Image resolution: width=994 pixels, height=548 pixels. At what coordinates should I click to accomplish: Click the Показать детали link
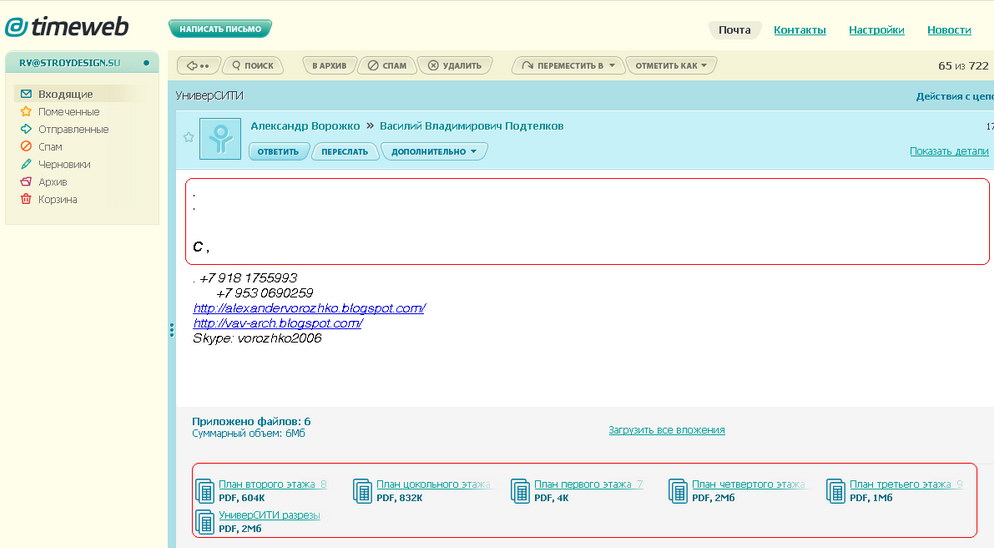949,151
